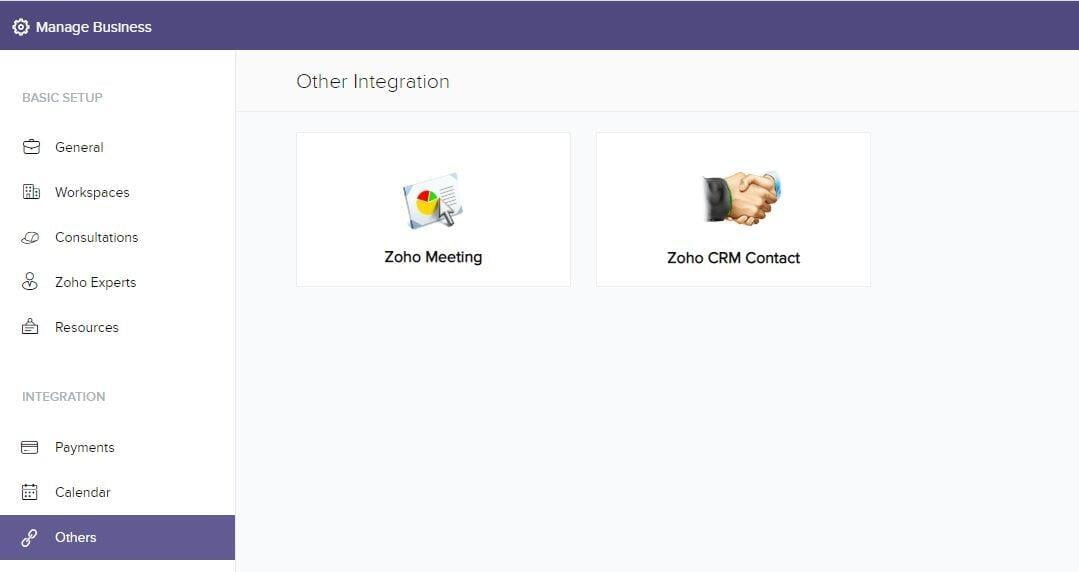Image resolution: width=1079 pixels, height=572 pixels.
Task: Click the Manage Business gear icon
Action: pyautogui.click(x=21, y=27)
